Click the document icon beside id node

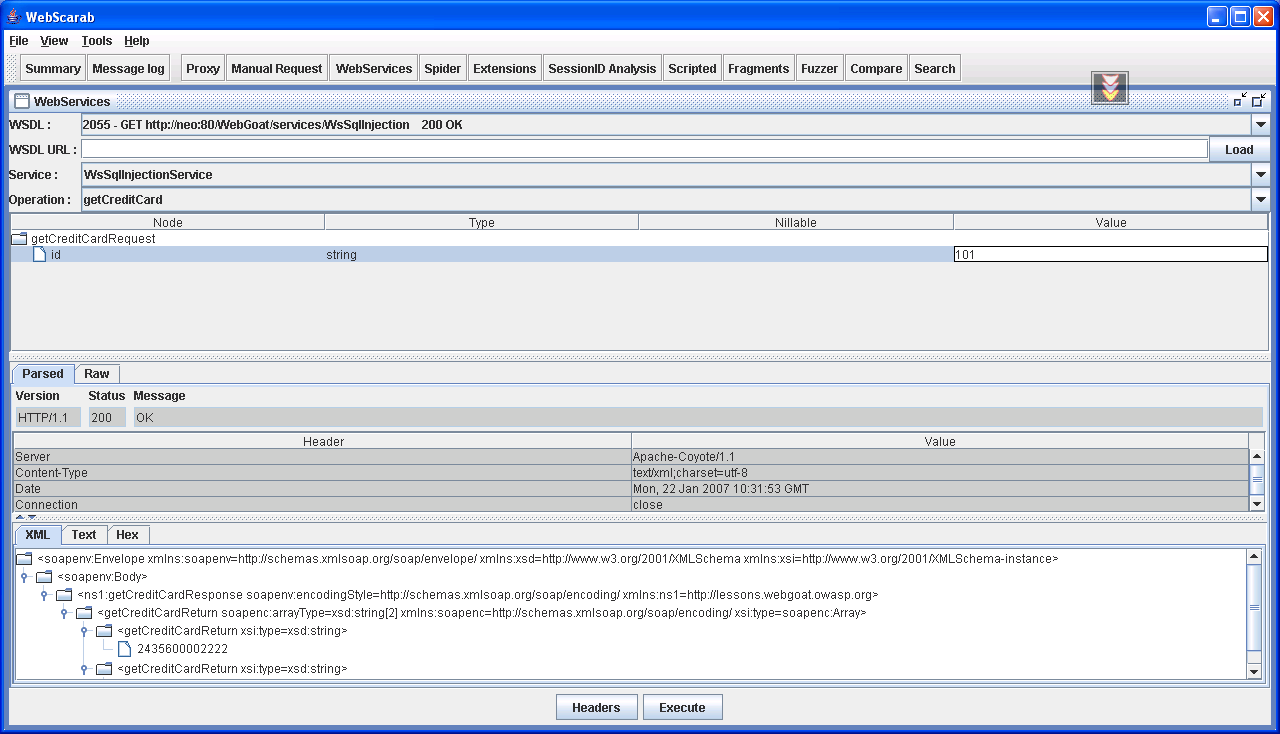(40, 255)
